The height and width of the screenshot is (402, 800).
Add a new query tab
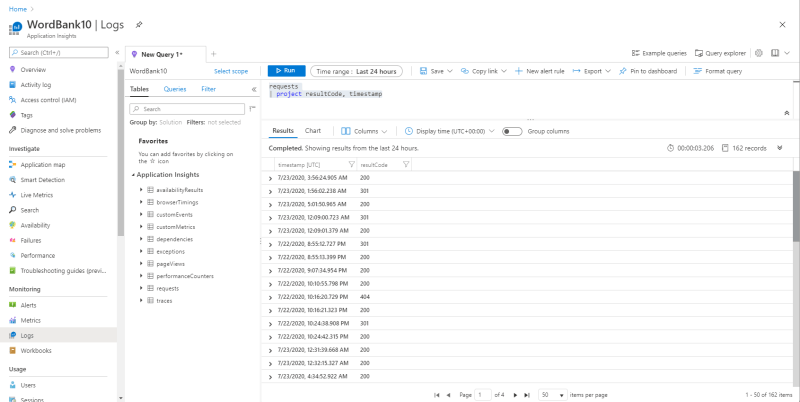(x=214, y=54)
